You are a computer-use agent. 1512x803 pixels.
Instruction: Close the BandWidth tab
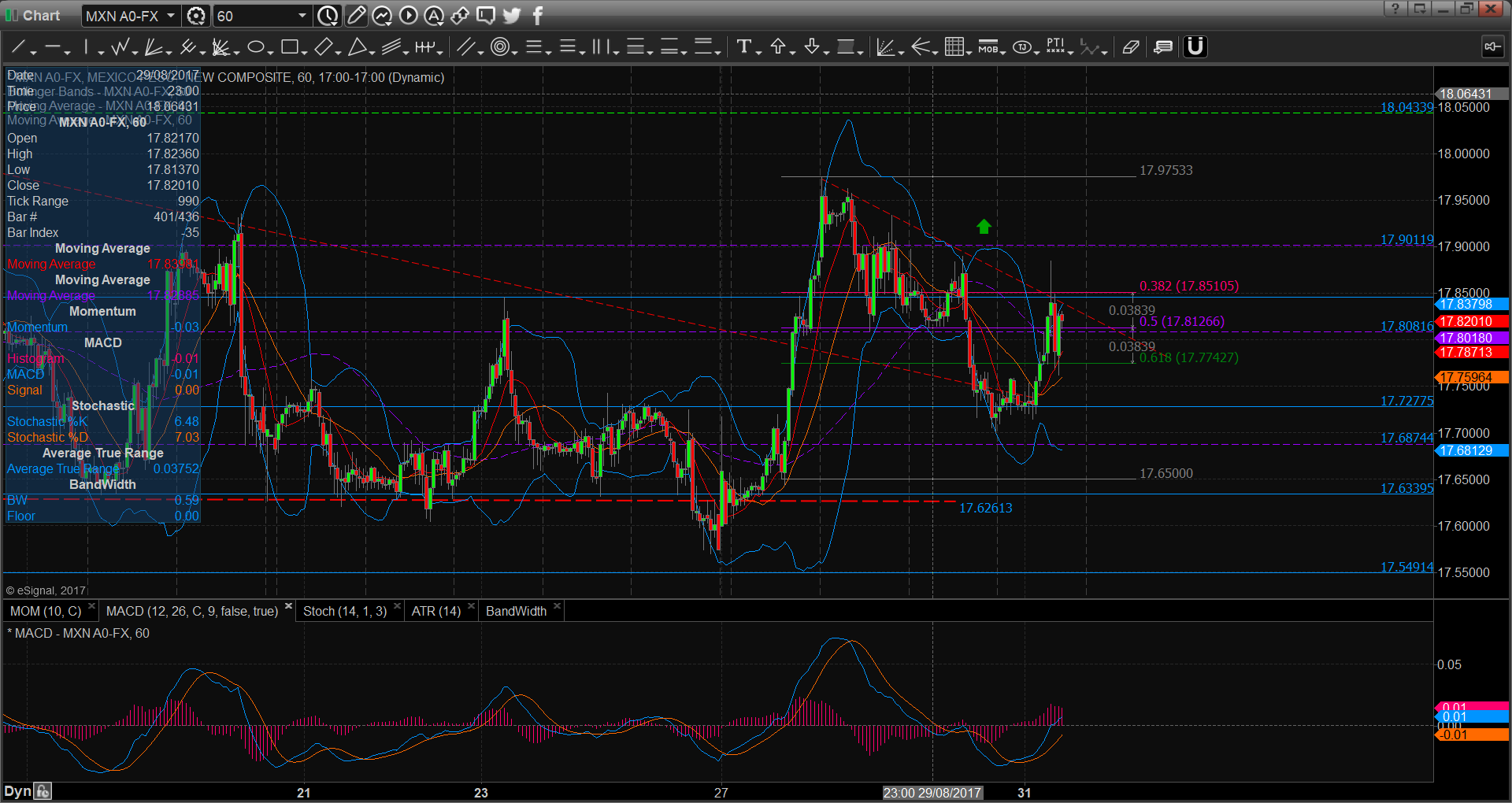coord(557,606)
